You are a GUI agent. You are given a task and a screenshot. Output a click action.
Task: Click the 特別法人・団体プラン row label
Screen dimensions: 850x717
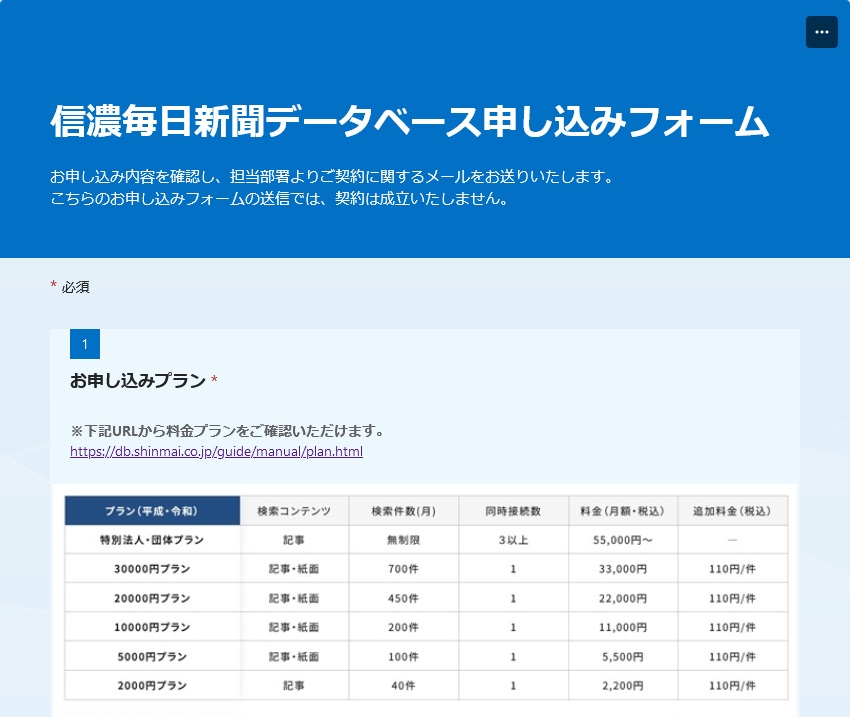[x=152, y=540]
